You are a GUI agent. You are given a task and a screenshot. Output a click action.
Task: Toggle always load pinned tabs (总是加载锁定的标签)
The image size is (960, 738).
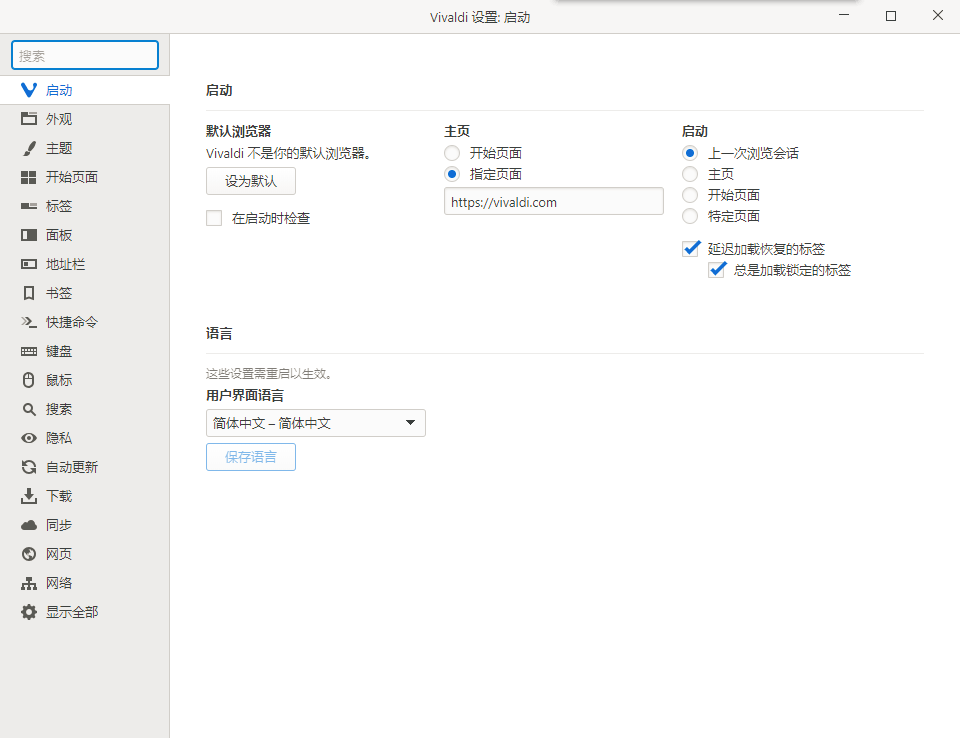pyautogui.click(x=716, y=270)
